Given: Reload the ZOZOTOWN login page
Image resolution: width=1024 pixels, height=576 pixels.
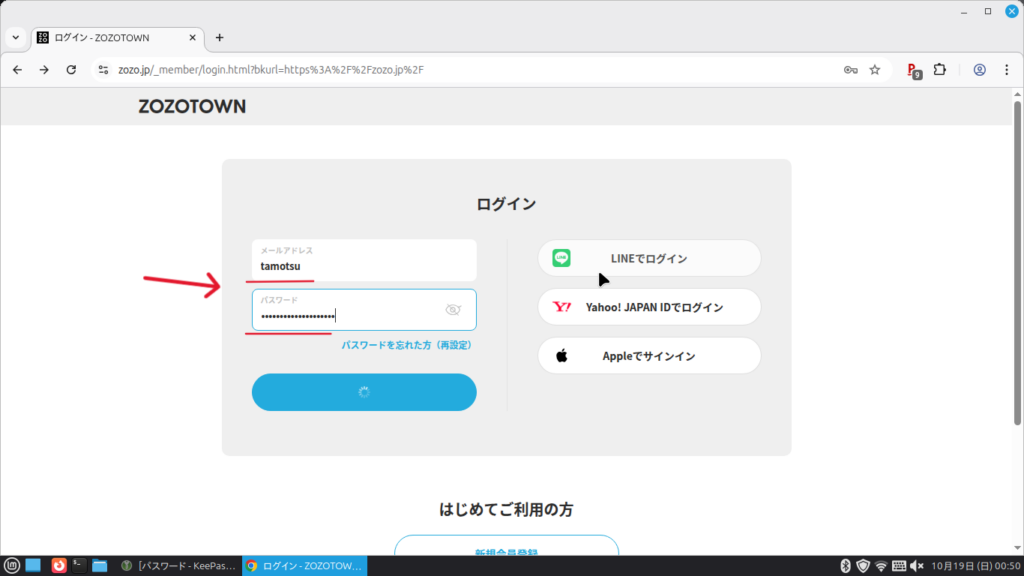Looking at the screenshot, I should pos(71,70).
